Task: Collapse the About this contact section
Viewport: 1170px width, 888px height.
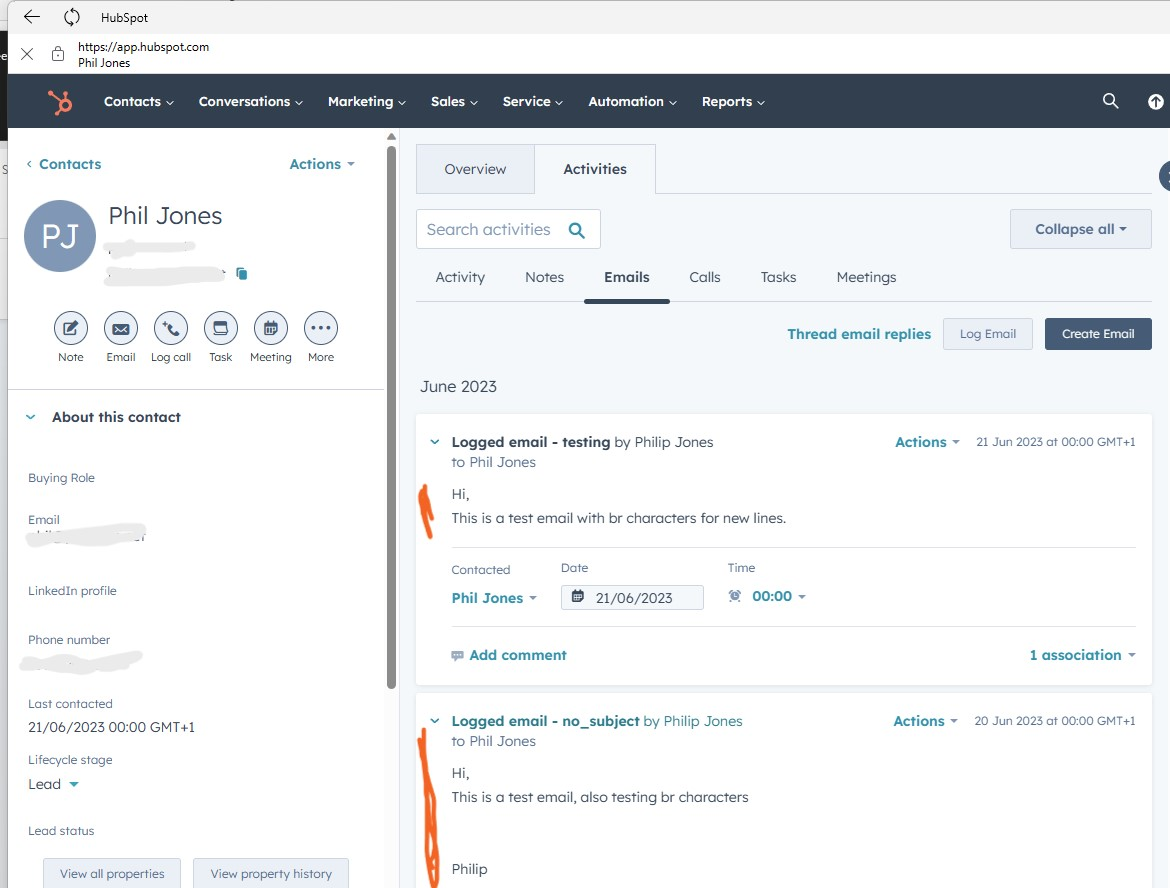Action: [30, 417]
